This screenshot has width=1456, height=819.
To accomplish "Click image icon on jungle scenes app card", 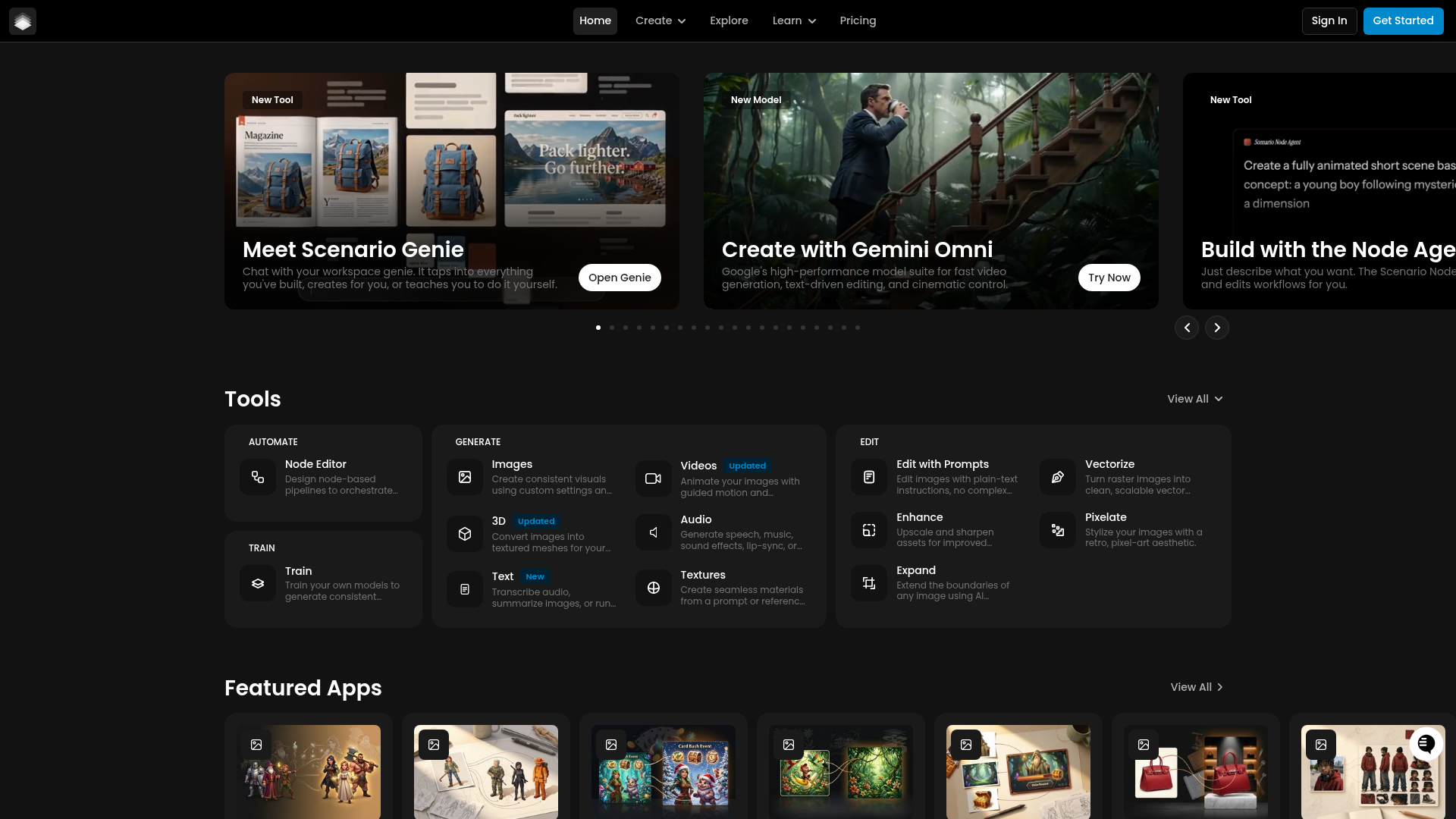I will coord(789,745).
